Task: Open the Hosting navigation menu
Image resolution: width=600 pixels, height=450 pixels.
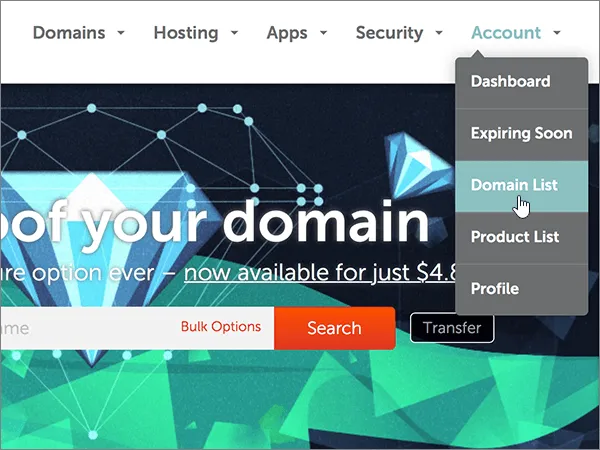Action: pos(186,33)
